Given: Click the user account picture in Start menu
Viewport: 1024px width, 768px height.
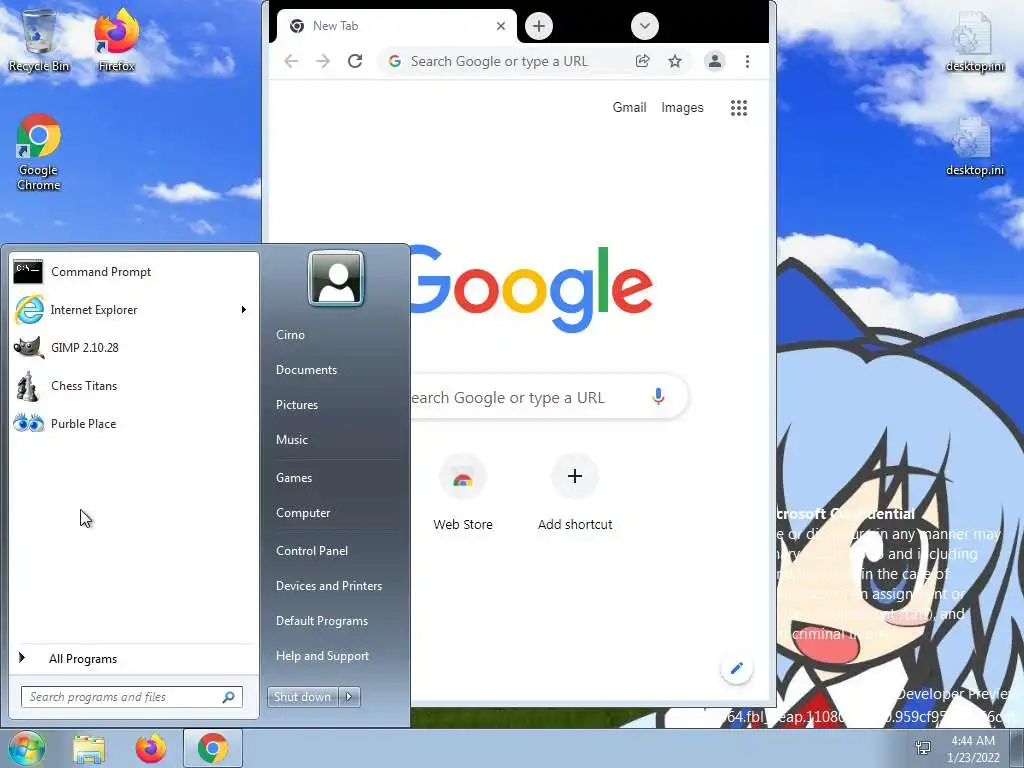Looking at the screenshot, I should coord(336,278).
